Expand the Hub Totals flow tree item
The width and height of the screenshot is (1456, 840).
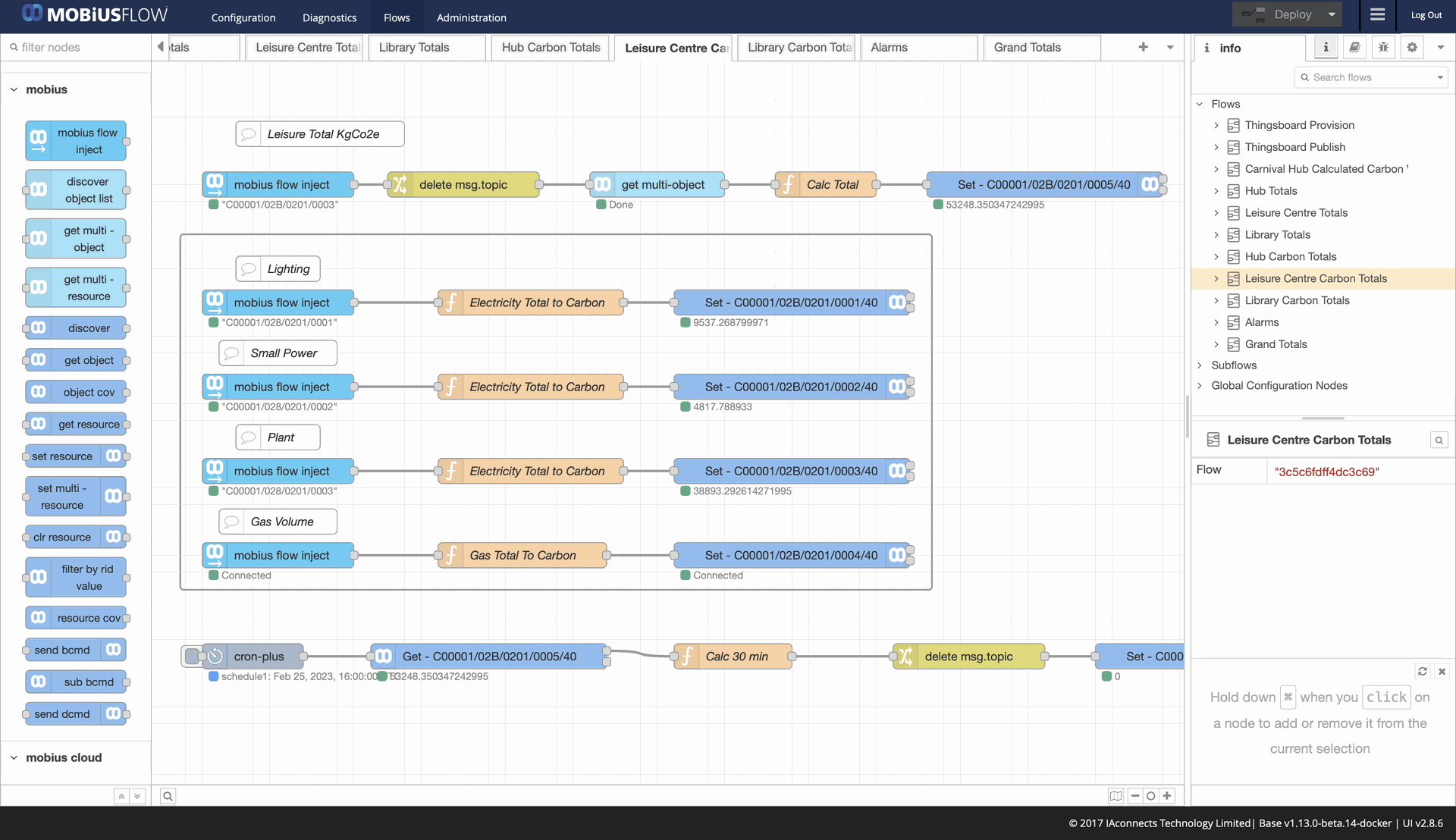click(x=1216, y=191)
